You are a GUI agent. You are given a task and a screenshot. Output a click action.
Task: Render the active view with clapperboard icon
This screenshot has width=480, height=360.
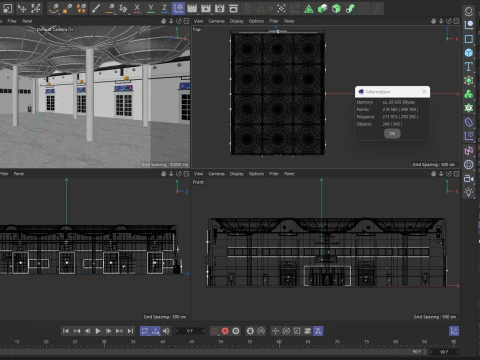pos(192,8)
